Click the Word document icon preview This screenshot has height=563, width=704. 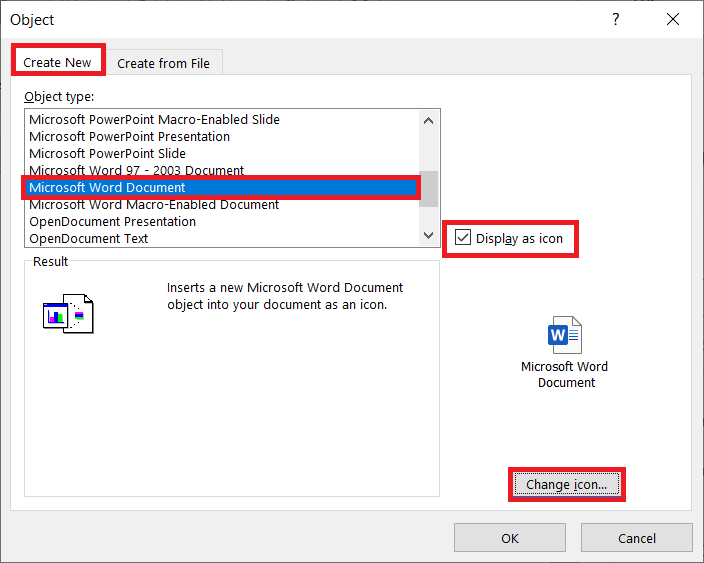tap(565, 335)
